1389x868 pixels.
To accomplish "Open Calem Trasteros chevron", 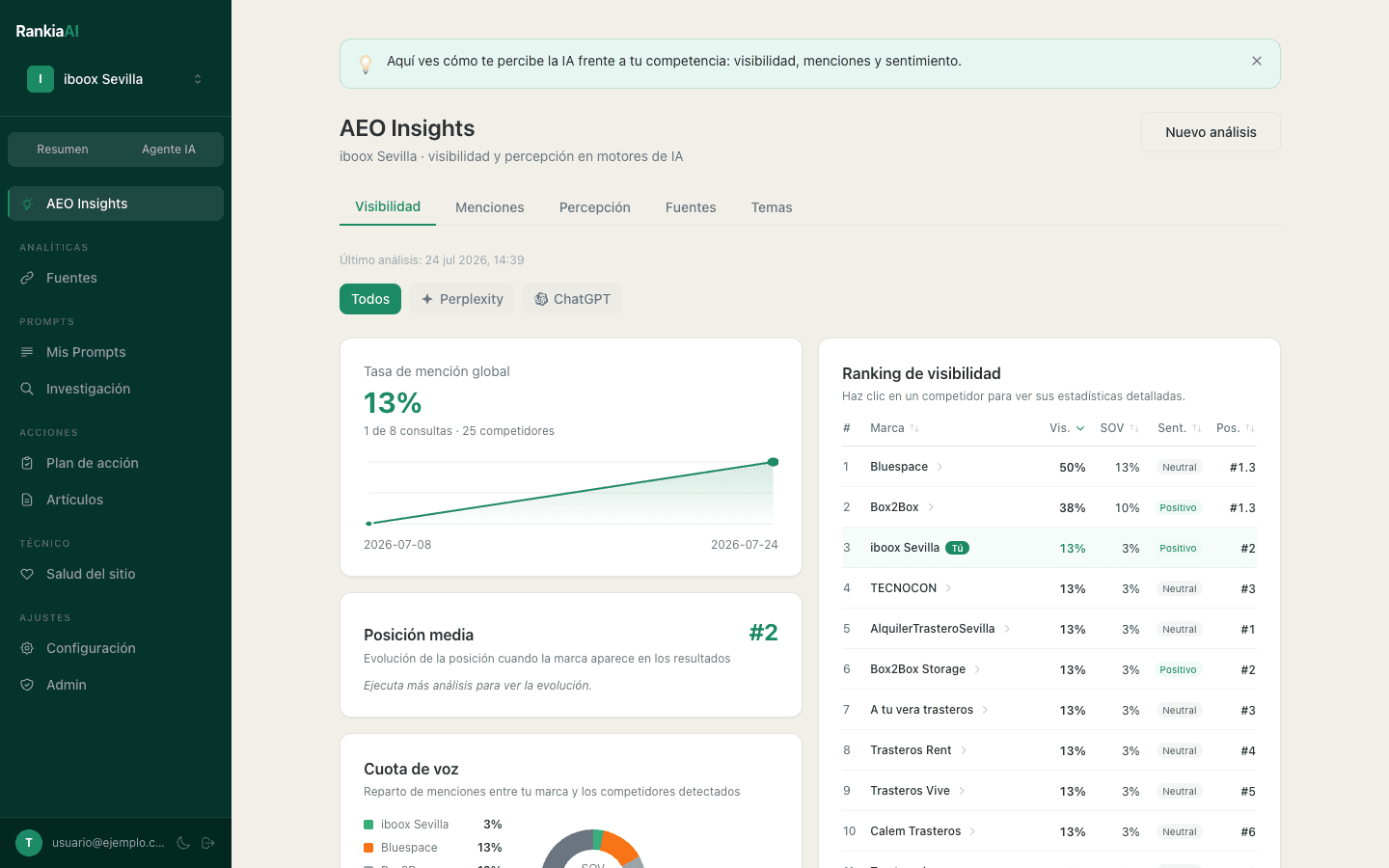I will coord(972,831).
